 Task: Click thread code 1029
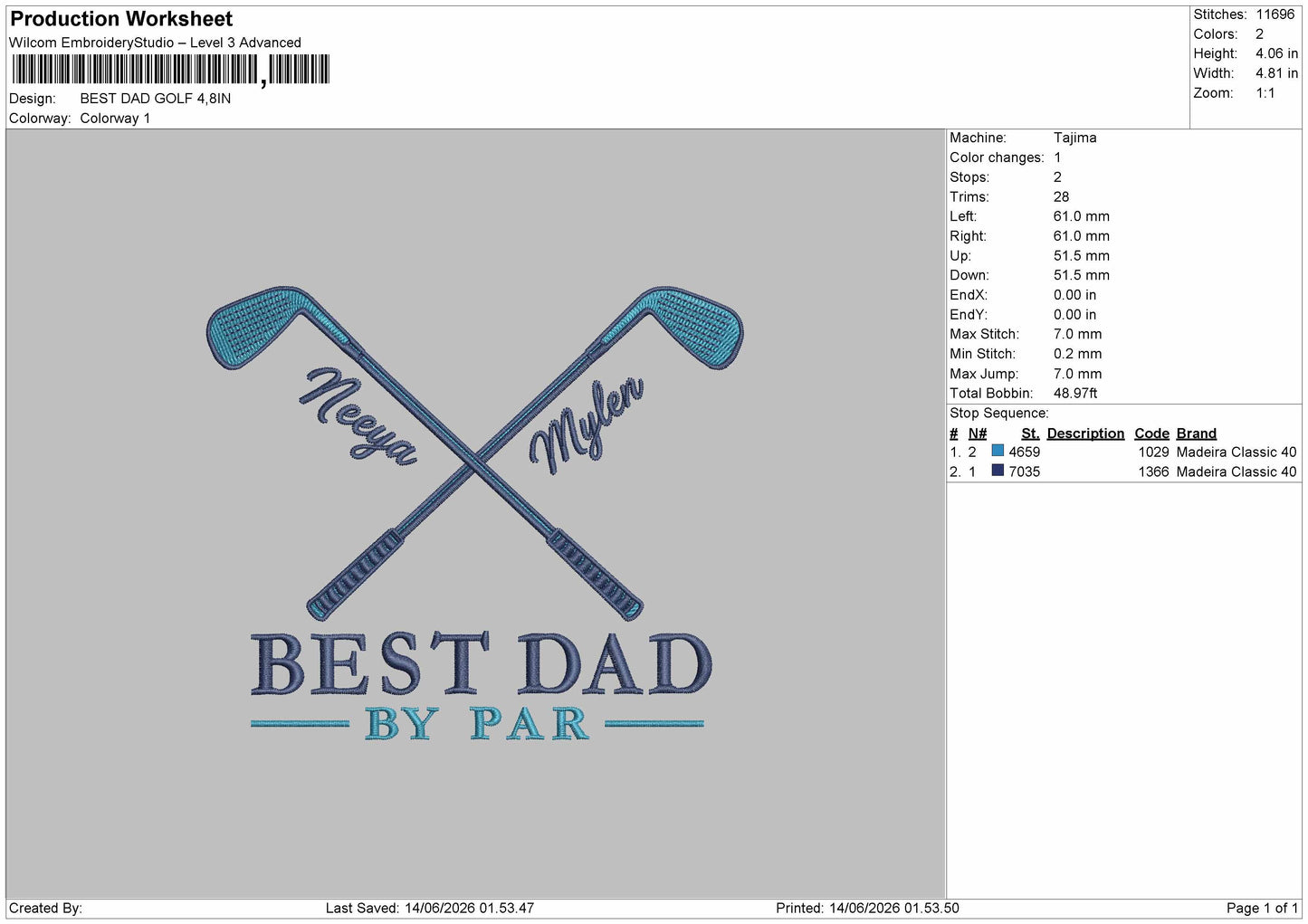pyautogui.click(x=1153, y=452)
